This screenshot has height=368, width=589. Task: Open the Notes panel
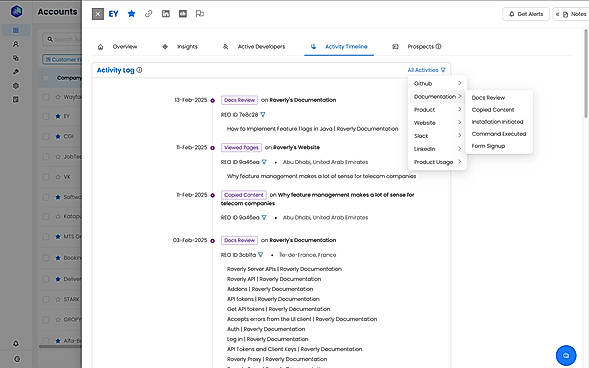(x=571, y=14)
